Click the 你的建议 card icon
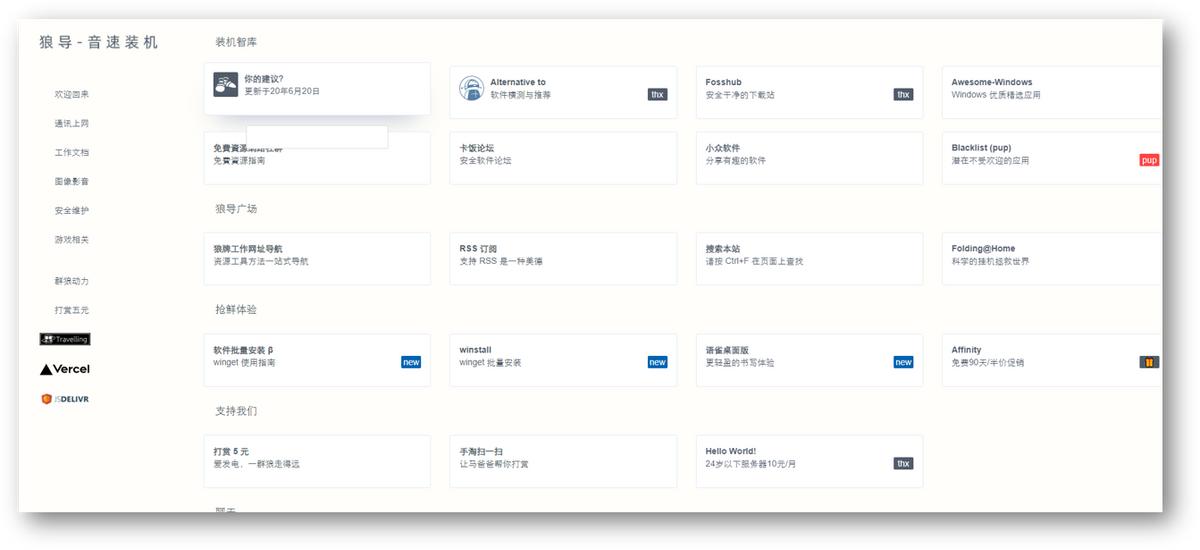 226,85
